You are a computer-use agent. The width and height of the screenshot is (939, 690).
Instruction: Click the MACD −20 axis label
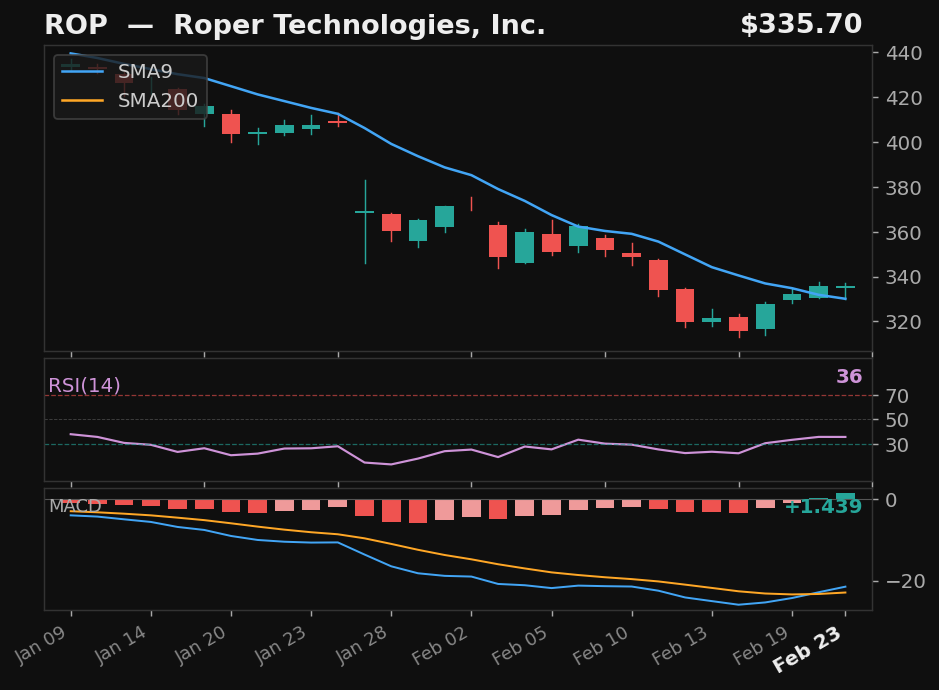click(905, 581)
